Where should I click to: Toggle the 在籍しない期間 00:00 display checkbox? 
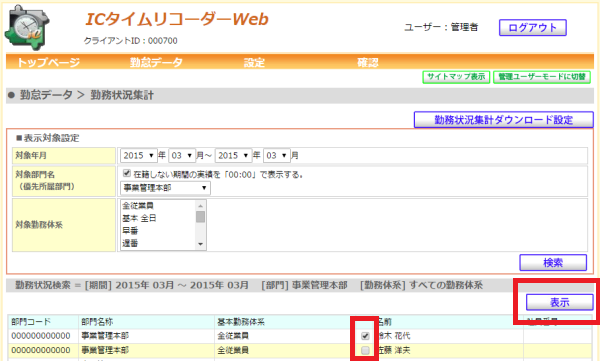pyautogui.click(x=127, y=173)
